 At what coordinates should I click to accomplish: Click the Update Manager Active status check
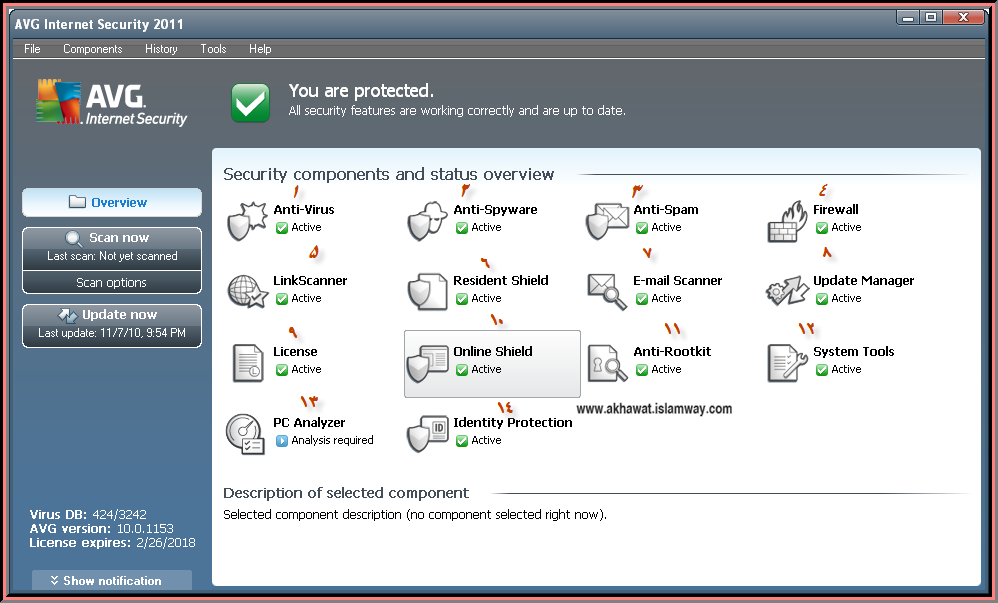[x=822, y=299]
